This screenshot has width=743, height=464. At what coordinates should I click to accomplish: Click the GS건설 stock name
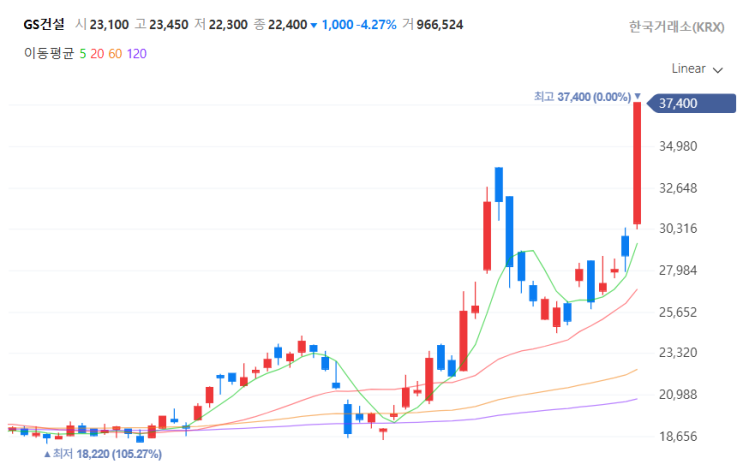(x=44, y=24)
